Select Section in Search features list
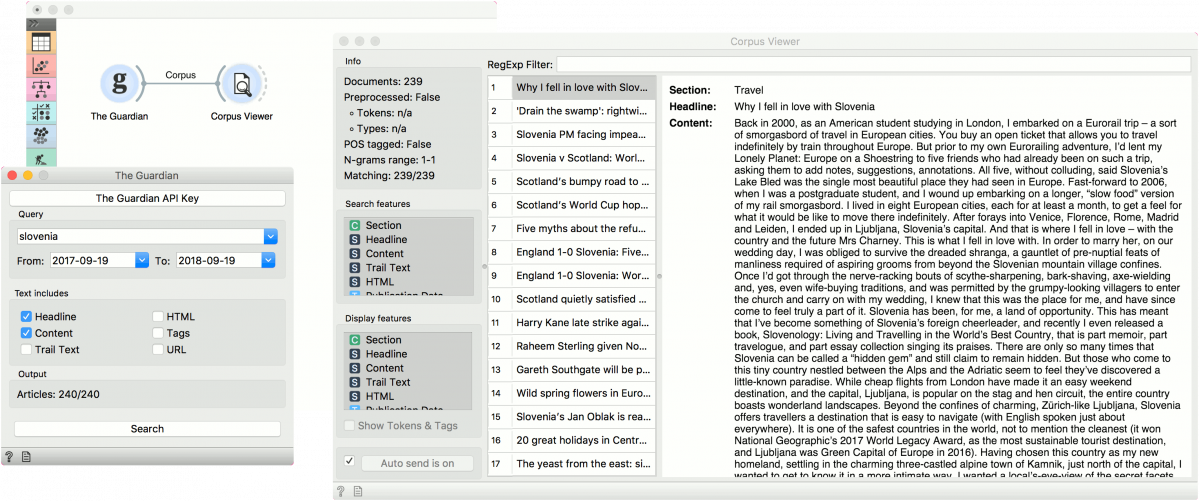 (408, 226)
